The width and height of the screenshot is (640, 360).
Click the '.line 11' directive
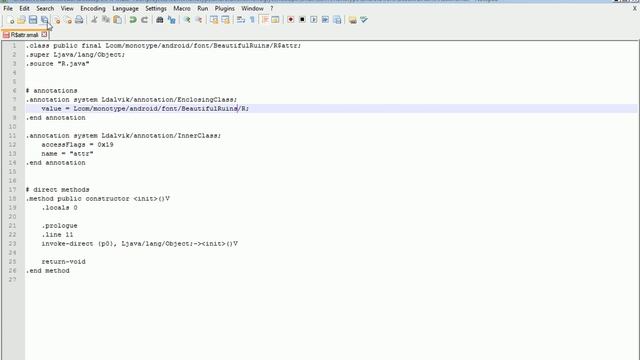58,234
